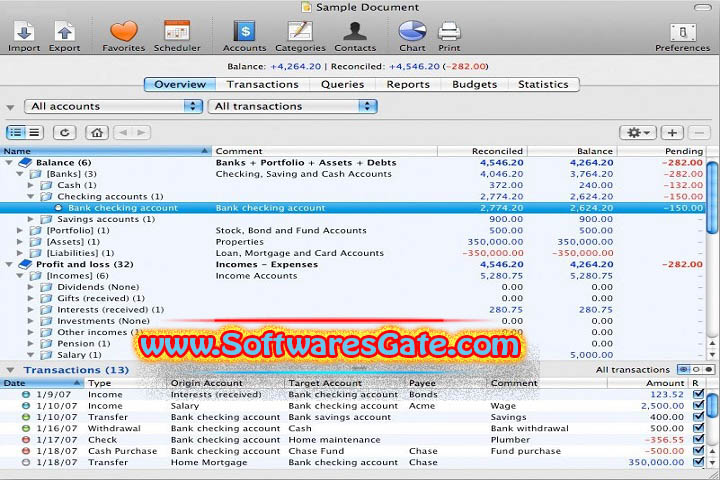Open the Categories toolbar icon
Screen dimensions: 720x480
[300, 36]
